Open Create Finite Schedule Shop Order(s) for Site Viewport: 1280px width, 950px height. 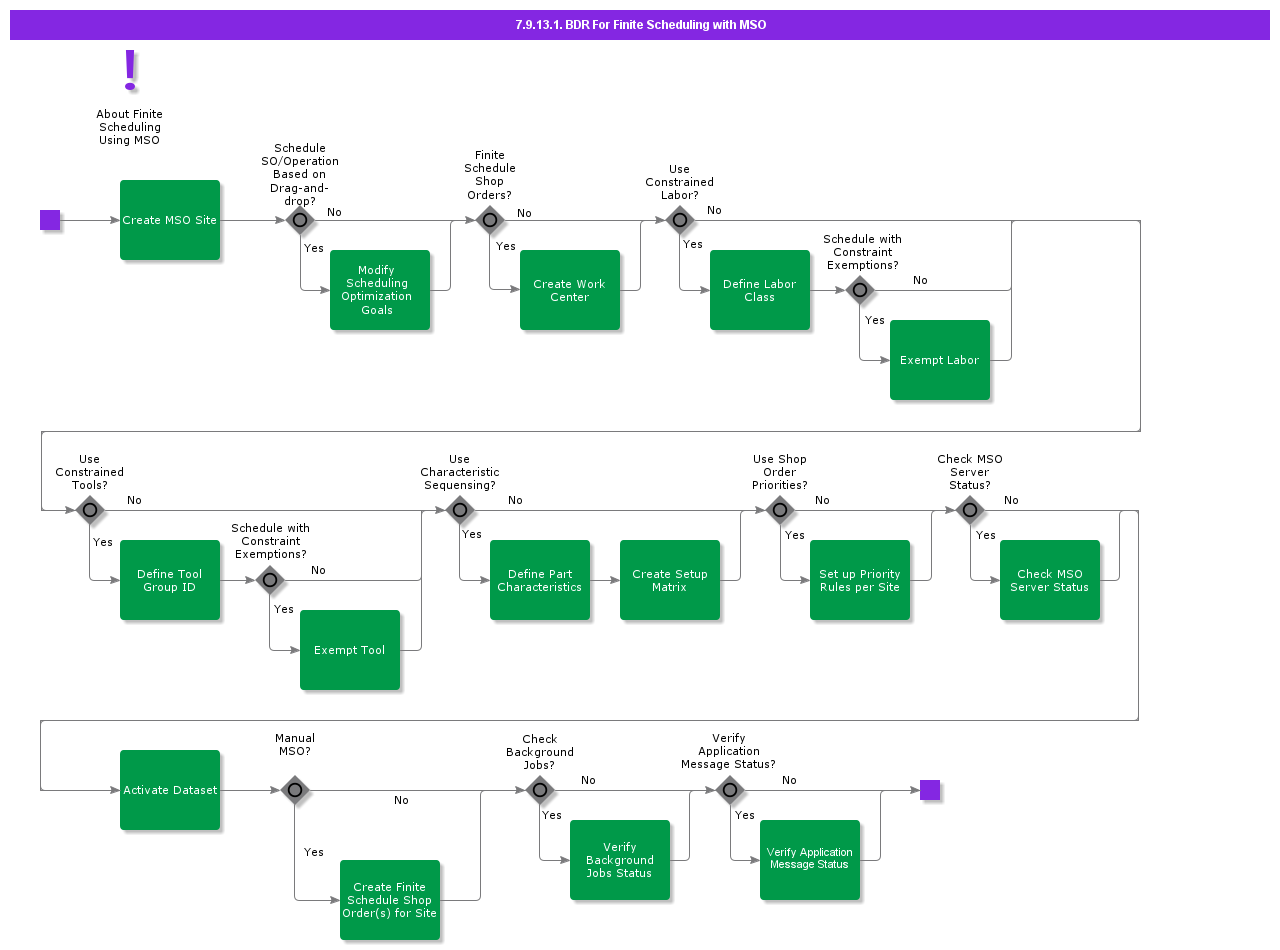(390, 900)
